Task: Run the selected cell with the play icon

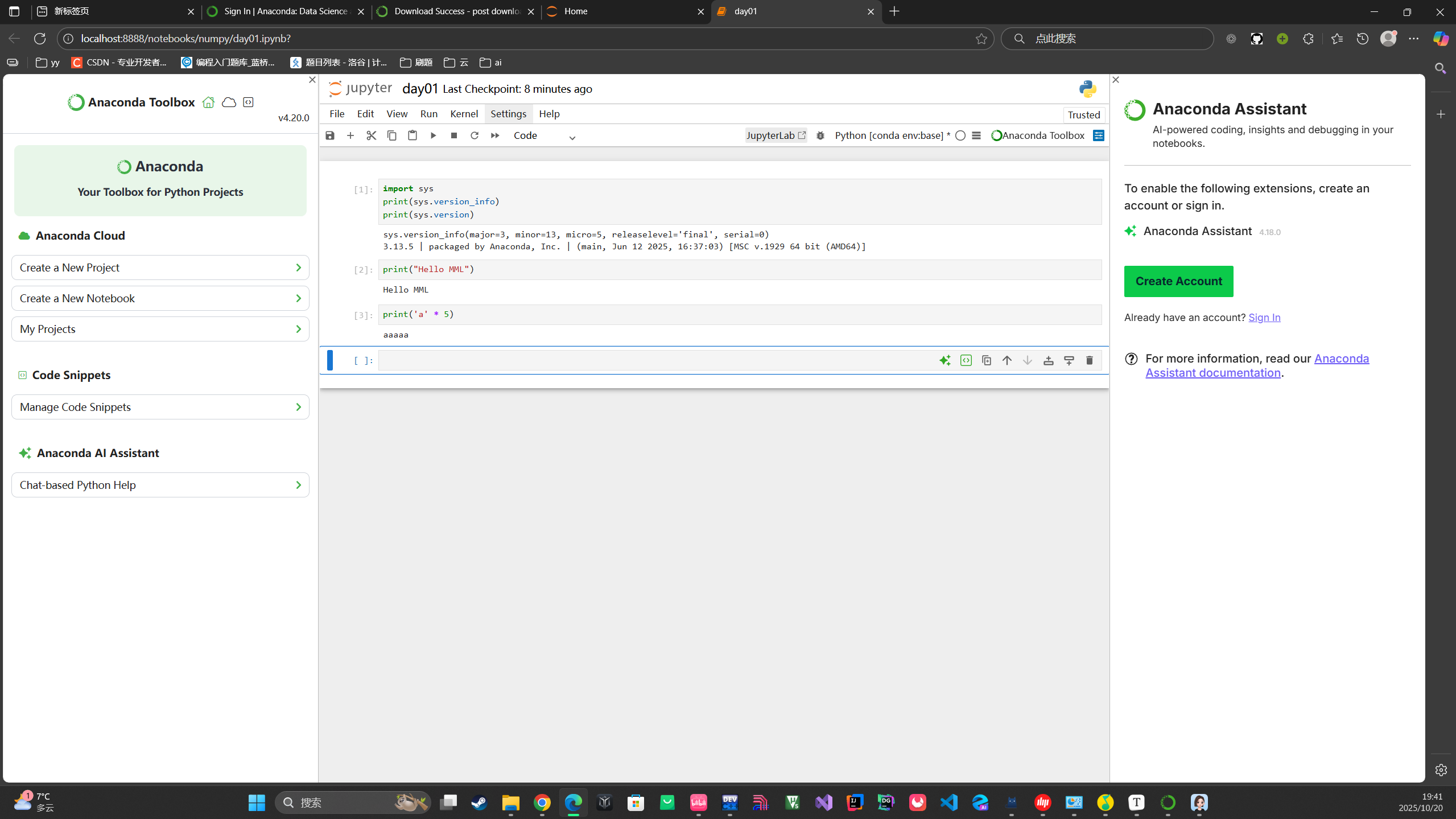Action: [x=433, y=135]
